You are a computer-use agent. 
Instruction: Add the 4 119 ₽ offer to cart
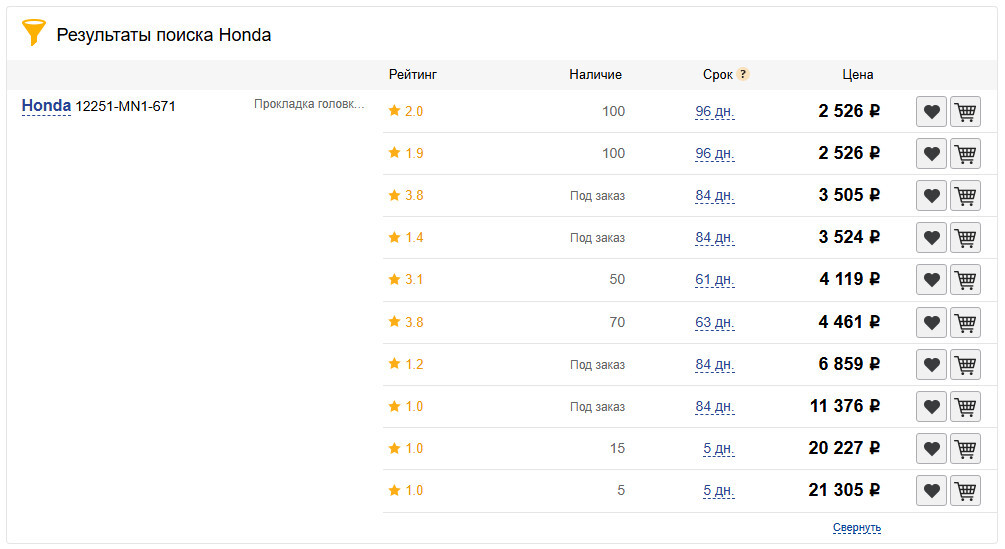(x=965, y=280)
